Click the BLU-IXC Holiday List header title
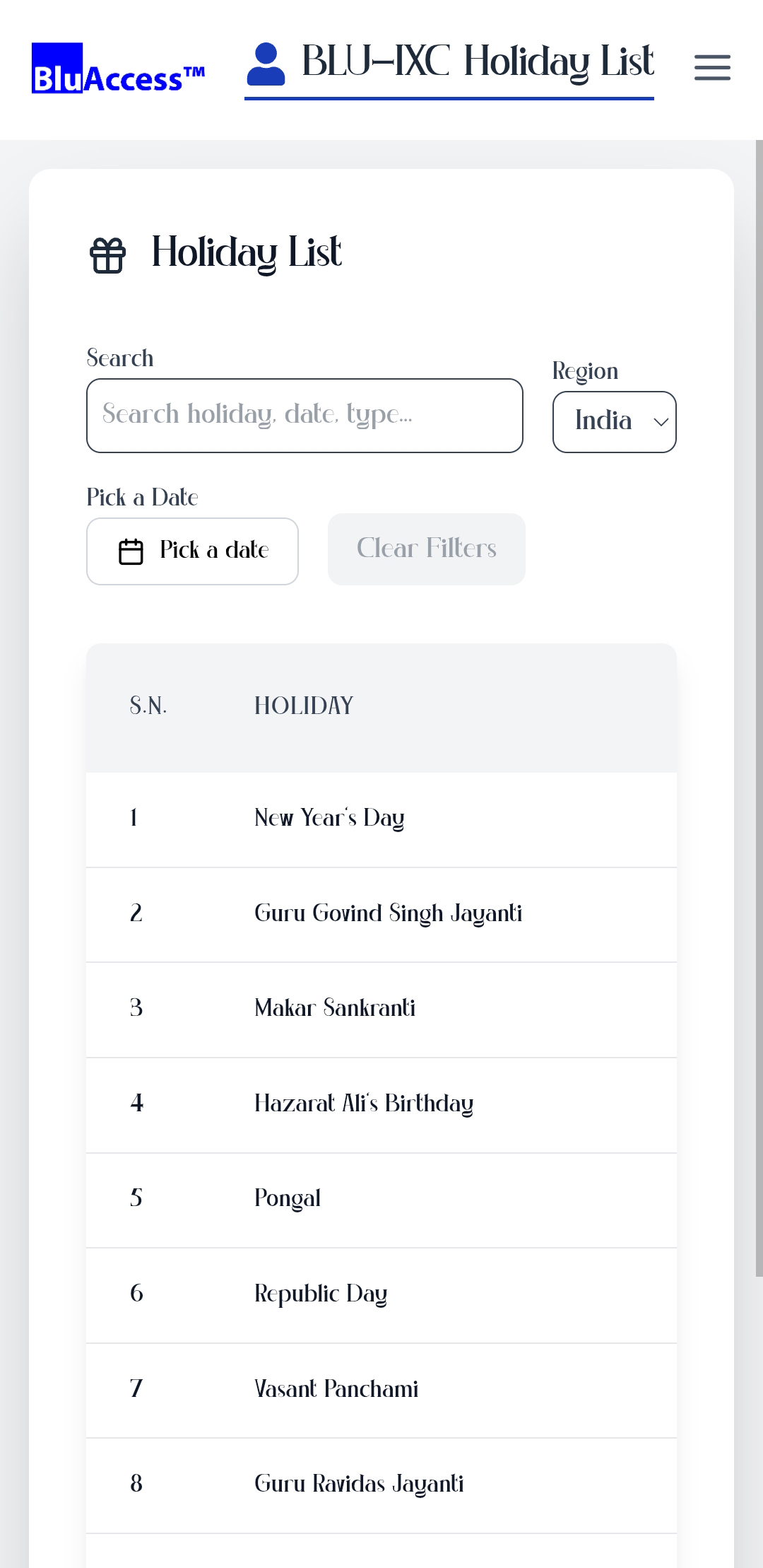 (478, 62)
